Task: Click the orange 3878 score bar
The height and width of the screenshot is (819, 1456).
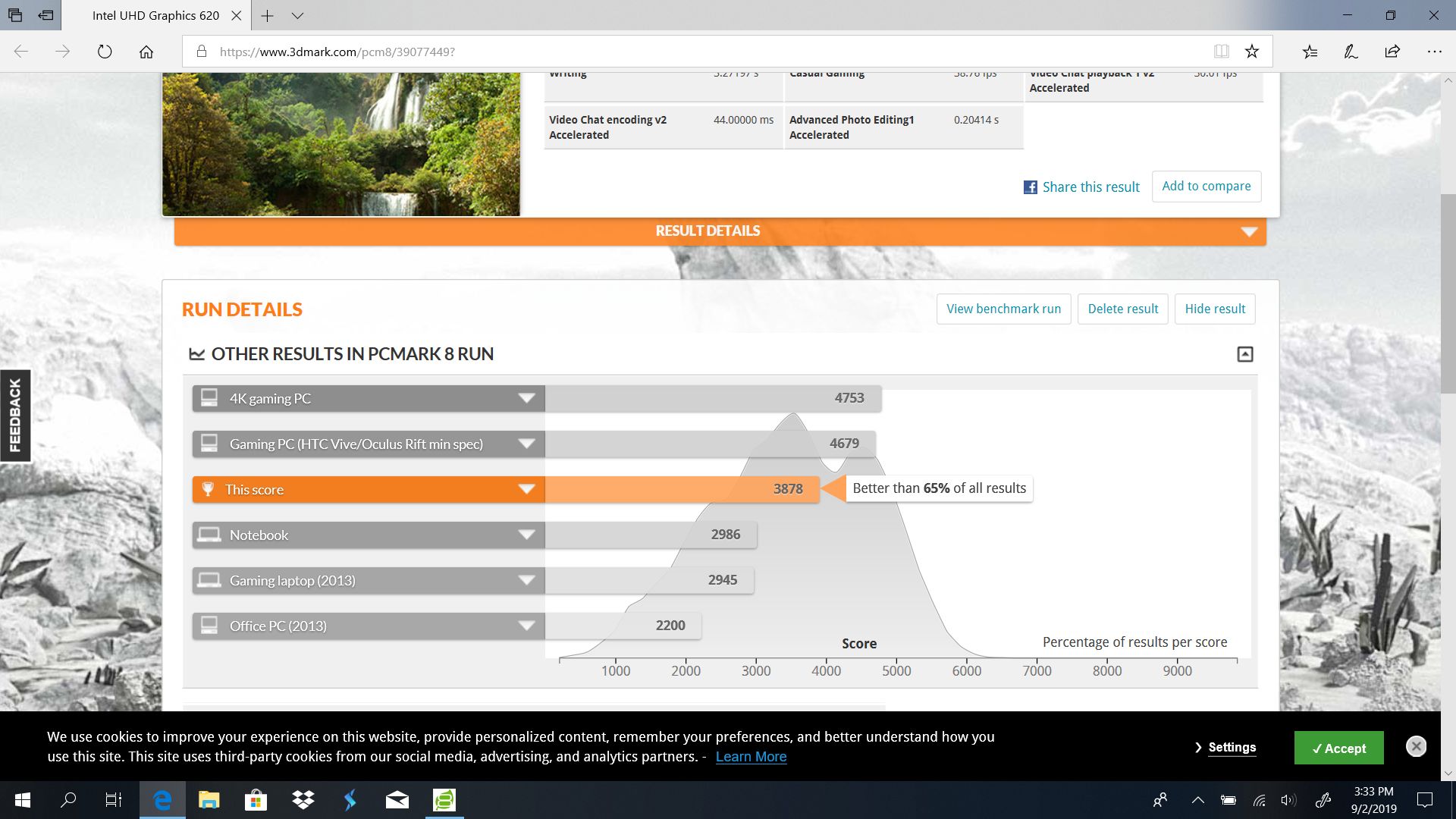Action: pos(682,490)
